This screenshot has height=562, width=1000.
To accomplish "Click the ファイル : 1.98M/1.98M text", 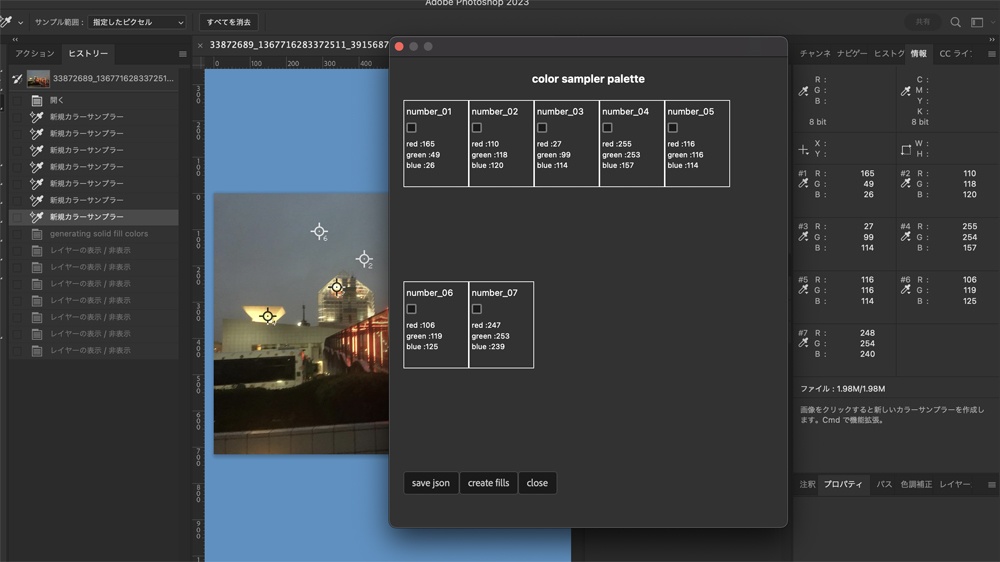I will click(x=842, y=388).
